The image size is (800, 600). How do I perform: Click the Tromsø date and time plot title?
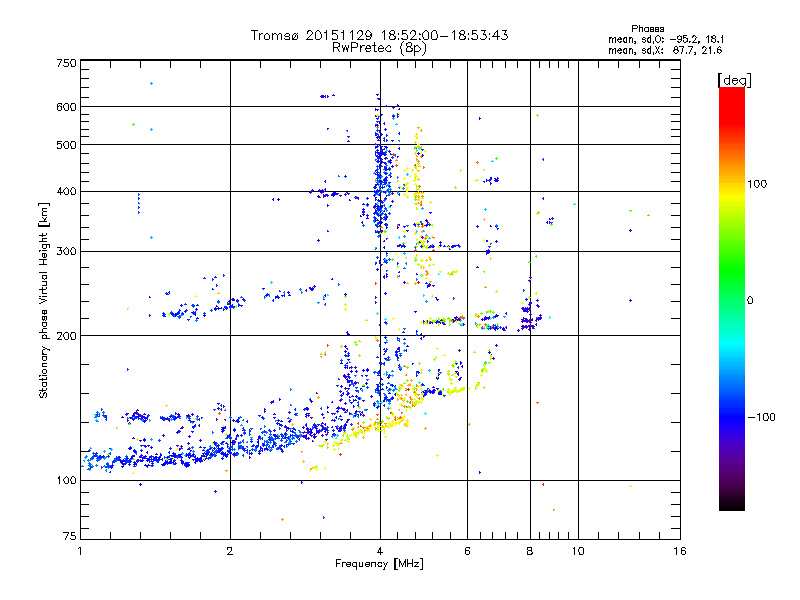tap(380, 35)
